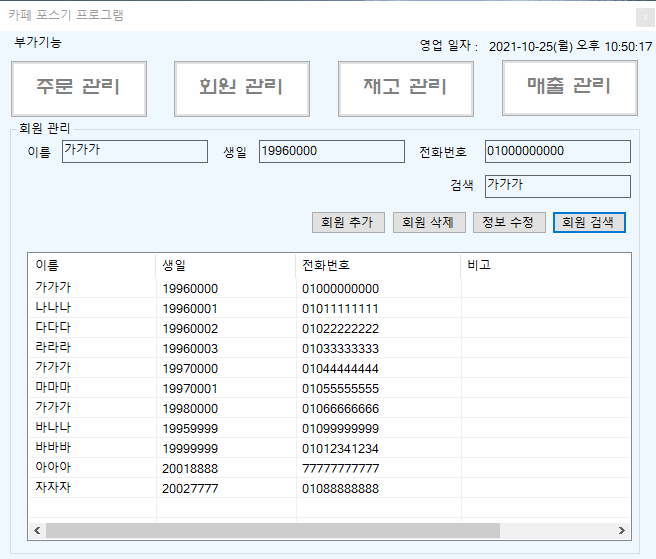Image resolution: width=656 pixels, height=559 pixels.
Task: Click birthday value 19960002
Action: (190, 329)
